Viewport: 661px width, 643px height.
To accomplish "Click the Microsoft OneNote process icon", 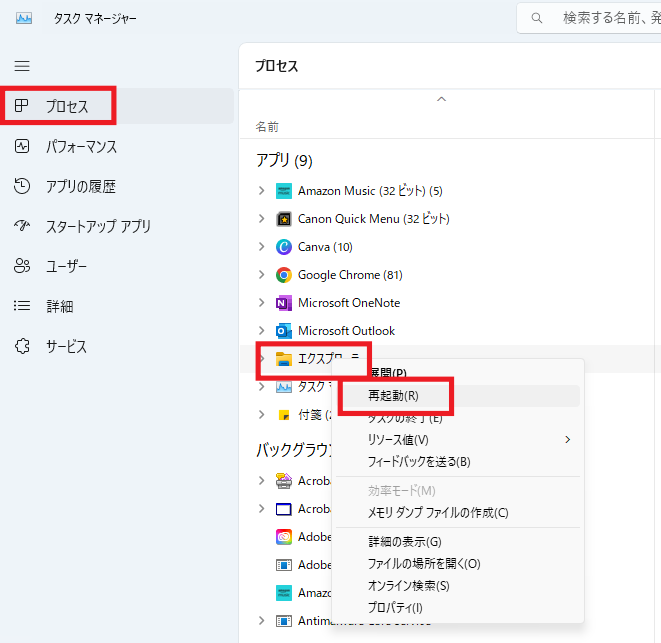I will (x=284, y=303).
